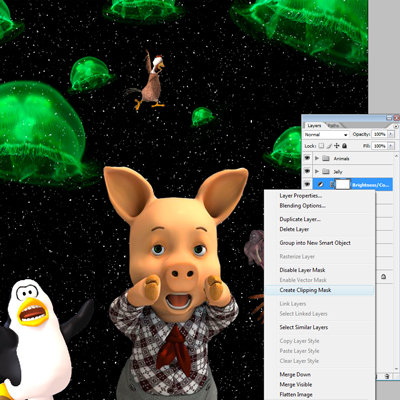Choose Duplicate Layer menu entry
The width and height of the screenshot is (400, 400).
click(x=300, y=219)
